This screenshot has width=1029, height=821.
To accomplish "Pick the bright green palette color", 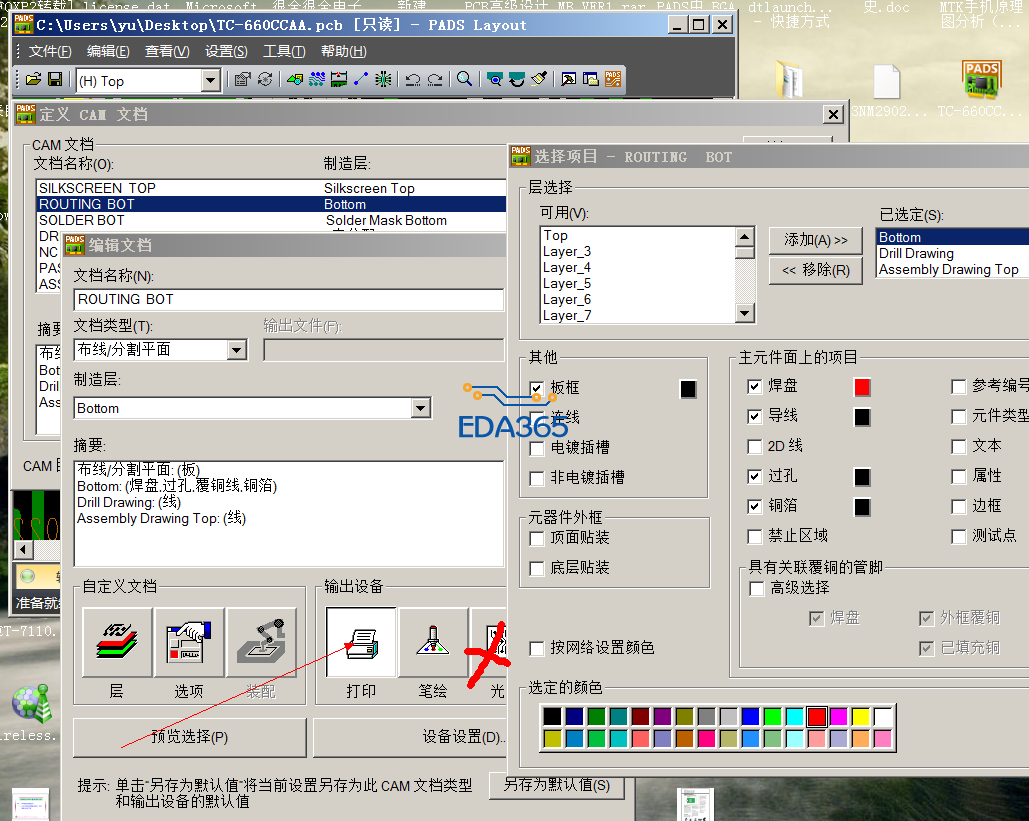I will 772,717.
